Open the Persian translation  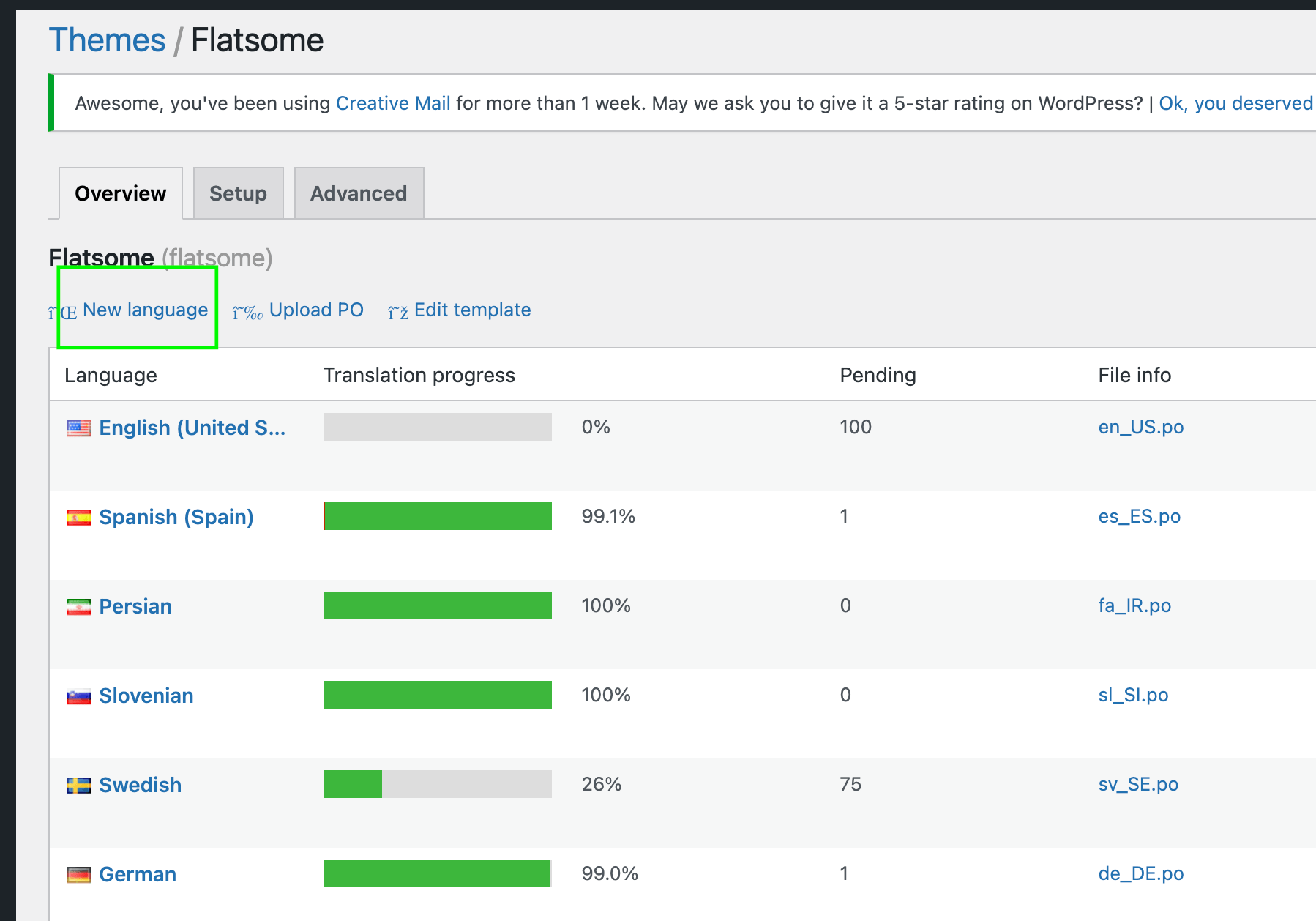tap(135, 606)
